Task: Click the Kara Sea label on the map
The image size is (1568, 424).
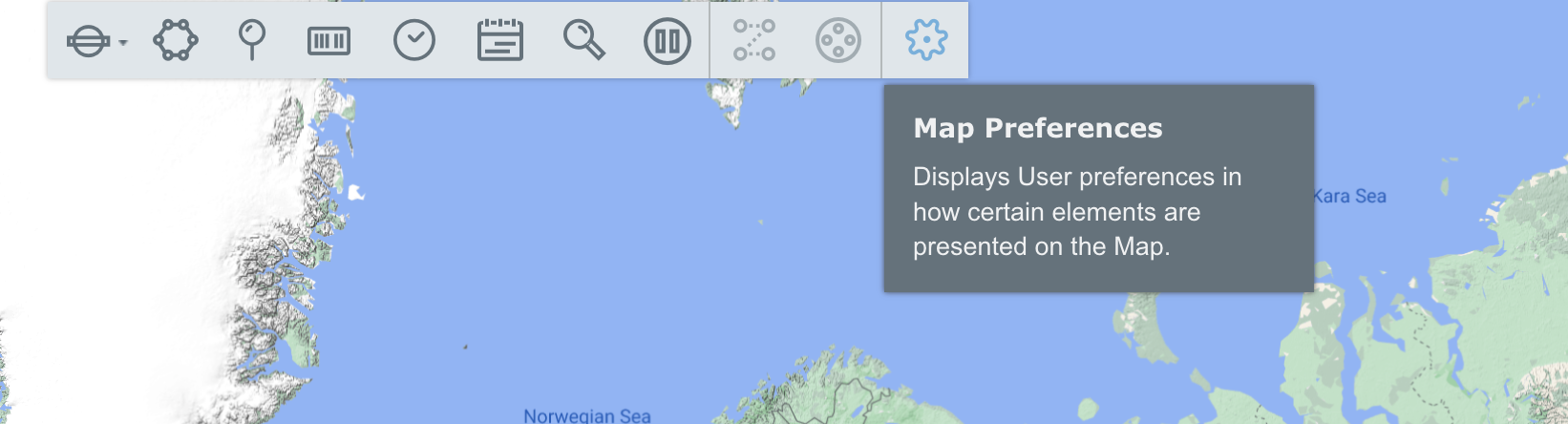Action: [1349, 196]
